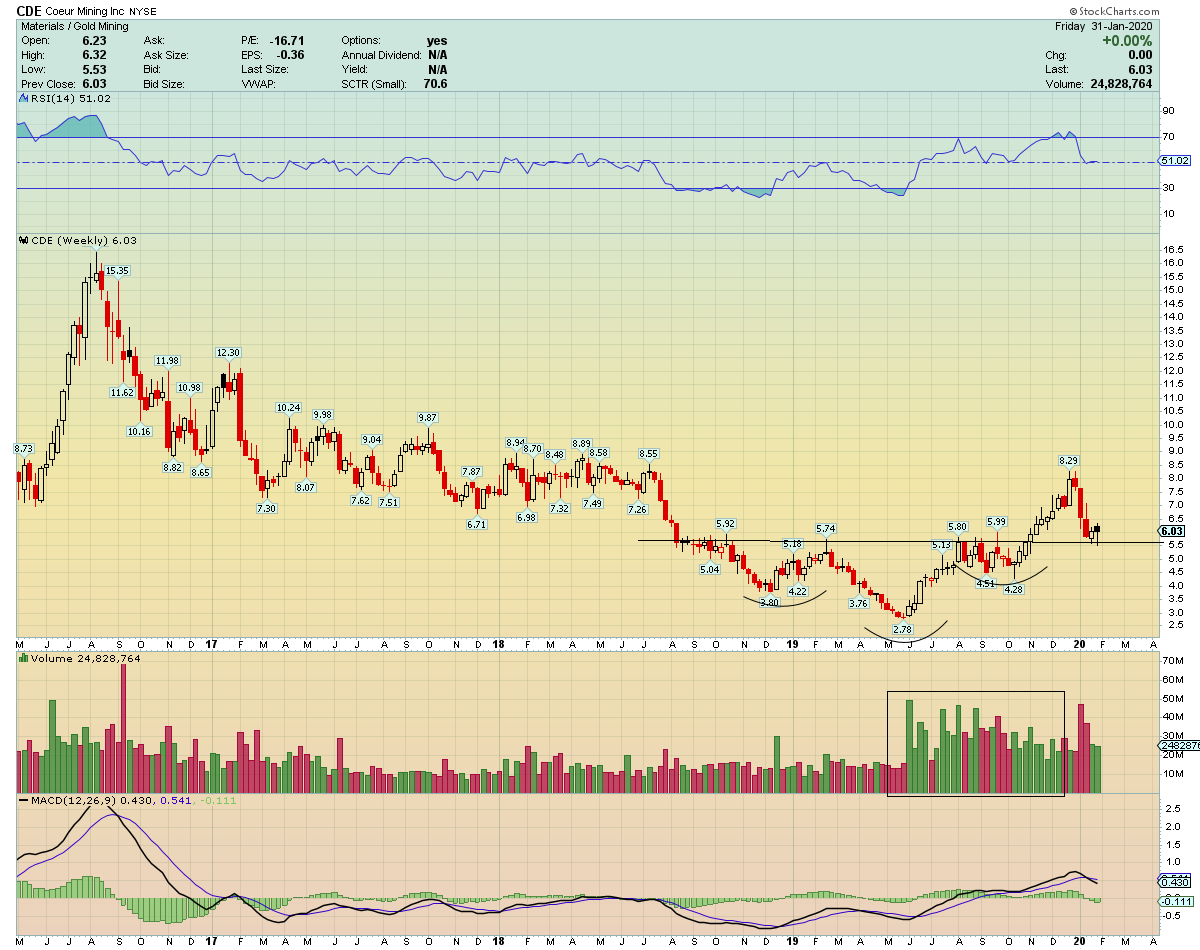The image size is (1200, 950).
Task: Click the 7.30 low price label
Action: tap(266, 509)
